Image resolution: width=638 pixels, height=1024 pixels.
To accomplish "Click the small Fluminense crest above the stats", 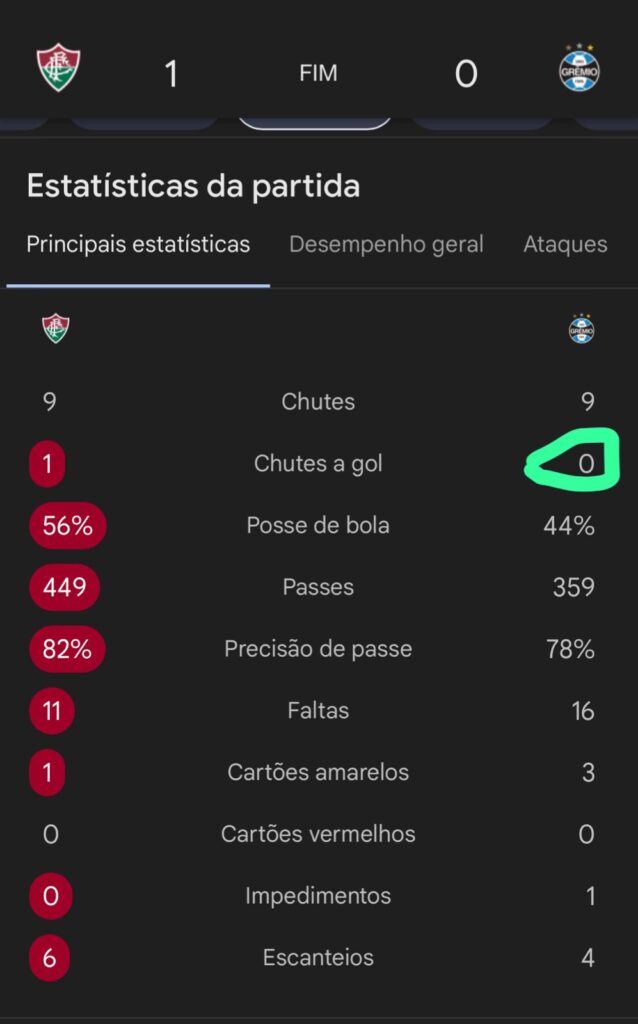I will tap(55, 328).
